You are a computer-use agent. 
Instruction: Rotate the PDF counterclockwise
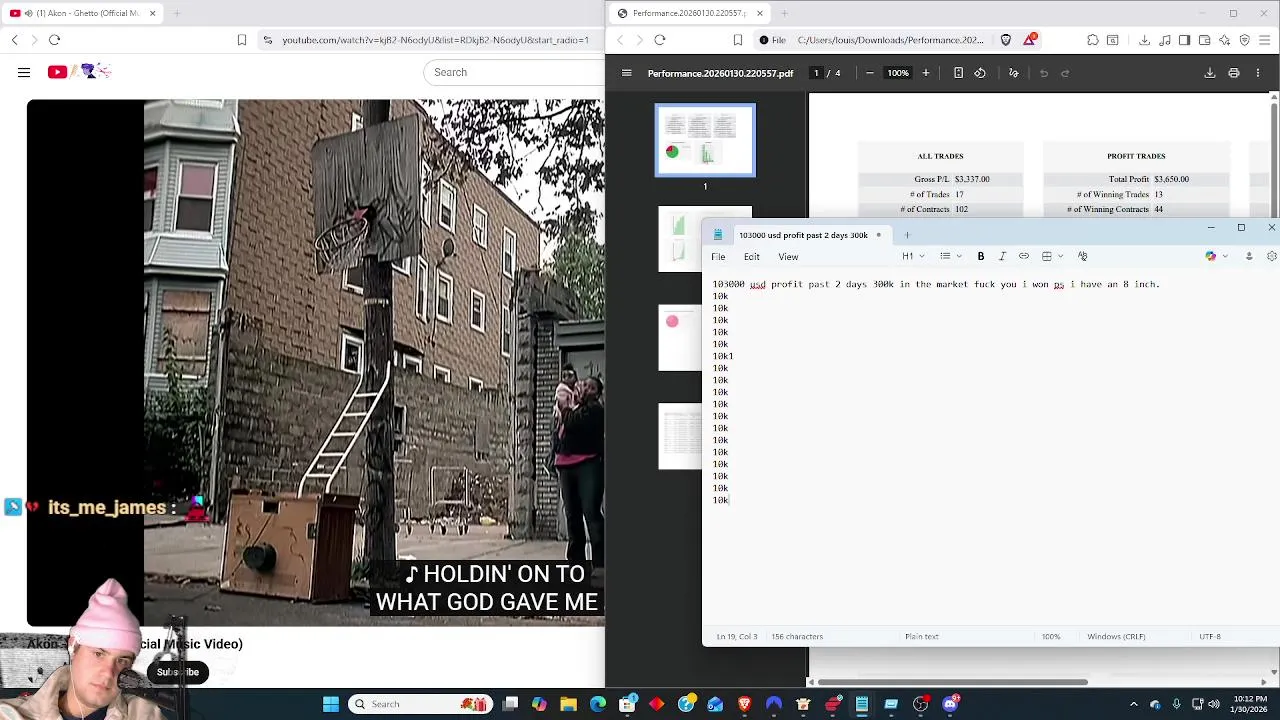click(980, 73)
